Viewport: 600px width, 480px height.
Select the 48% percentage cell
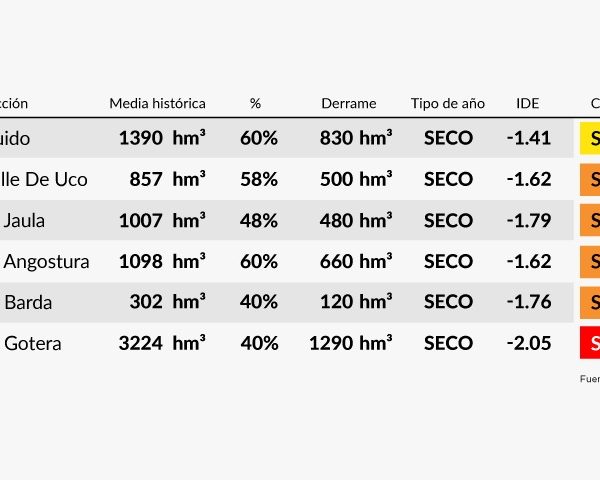pos(259,220)
